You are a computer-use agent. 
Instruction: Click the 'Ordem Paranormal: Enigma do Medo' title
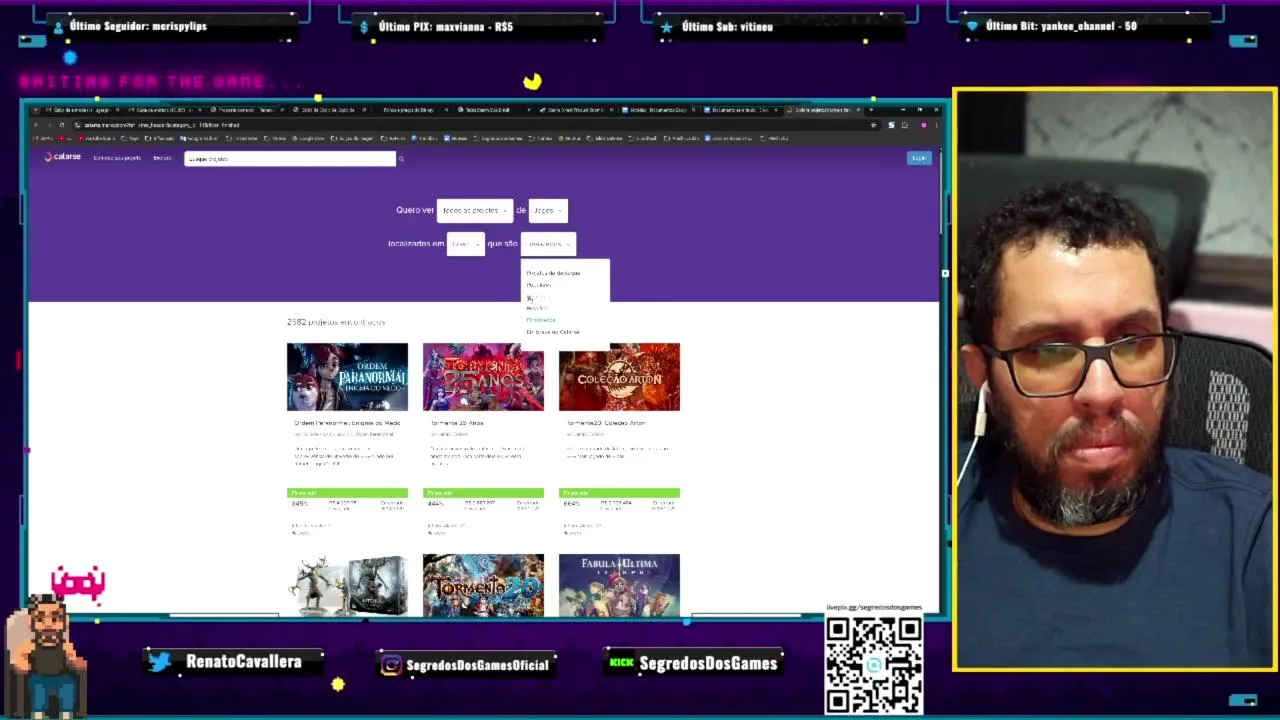coord(347,423)
